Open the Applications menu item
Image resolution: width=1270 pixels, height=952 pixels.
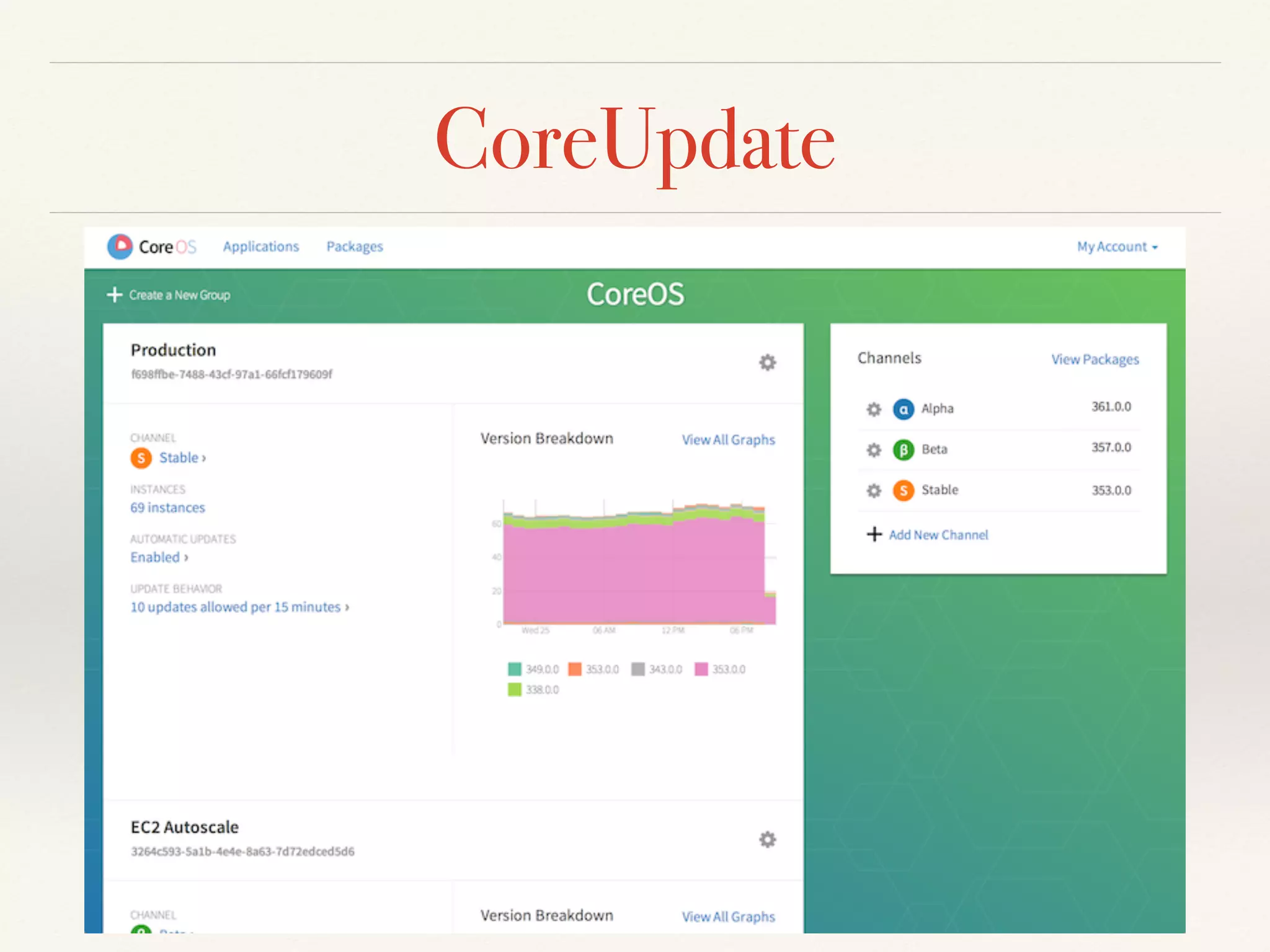(261, 247)
